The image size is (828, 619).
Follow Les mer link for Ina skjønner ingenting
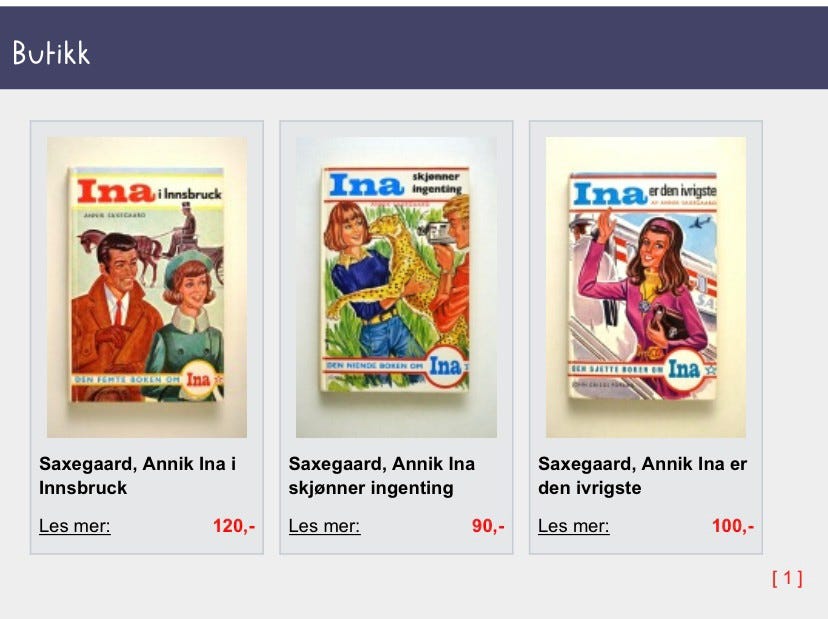click(324, 526)
